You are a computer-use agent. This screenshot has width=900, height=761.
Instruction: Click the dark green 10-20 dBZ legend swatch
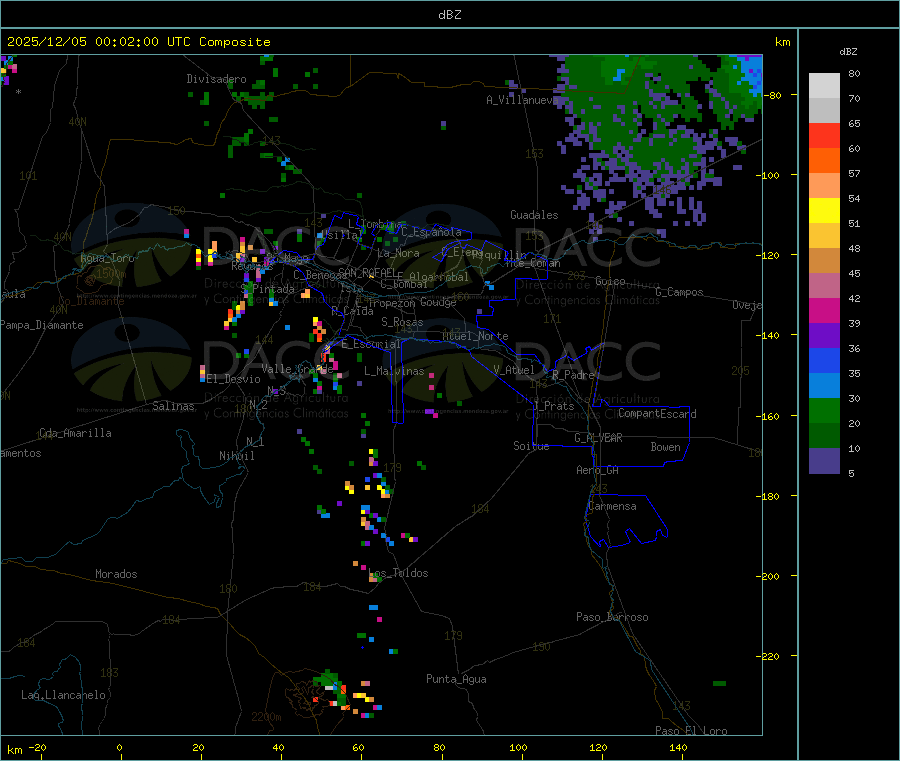click(824, 436)
